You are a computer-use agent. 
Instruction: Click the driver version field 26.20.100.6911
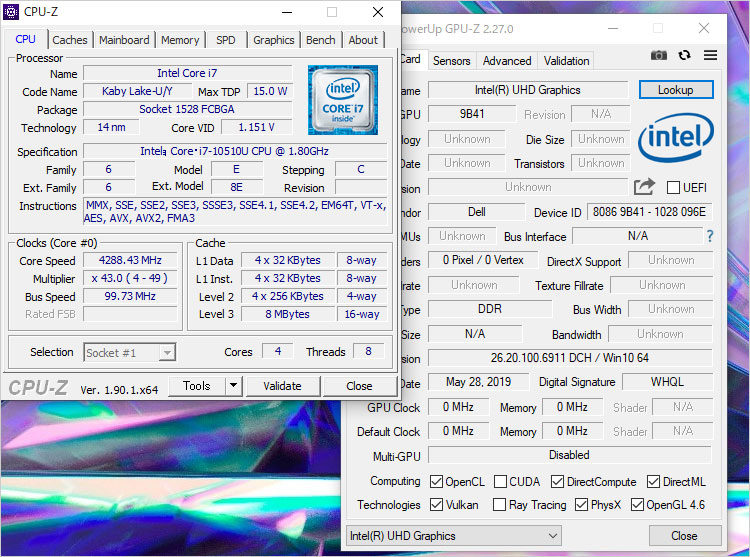pyautogui.click(x=570, y=358)
